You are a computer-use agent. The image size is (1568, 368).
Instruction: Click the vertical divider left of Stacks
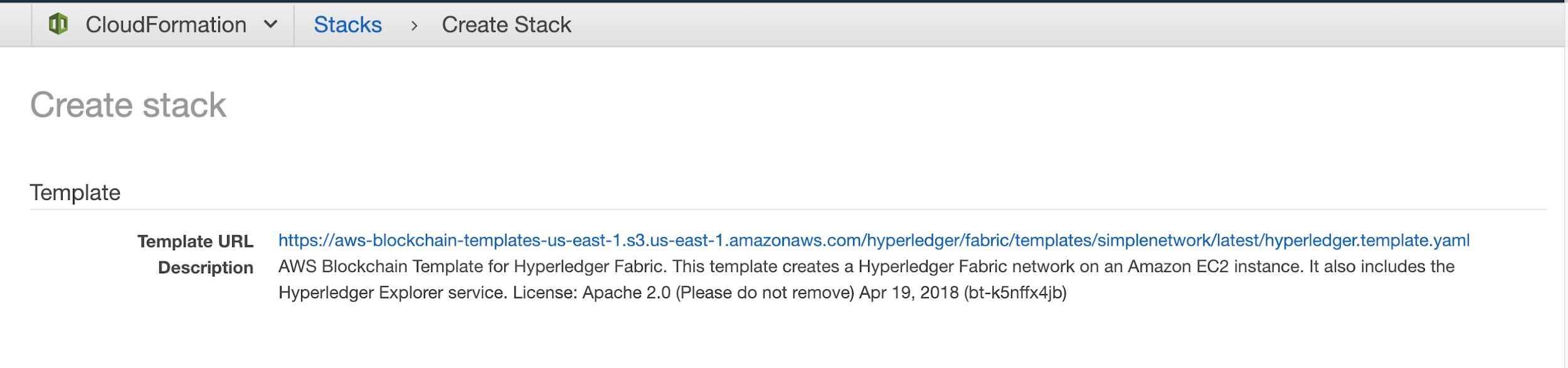point(294,25)
